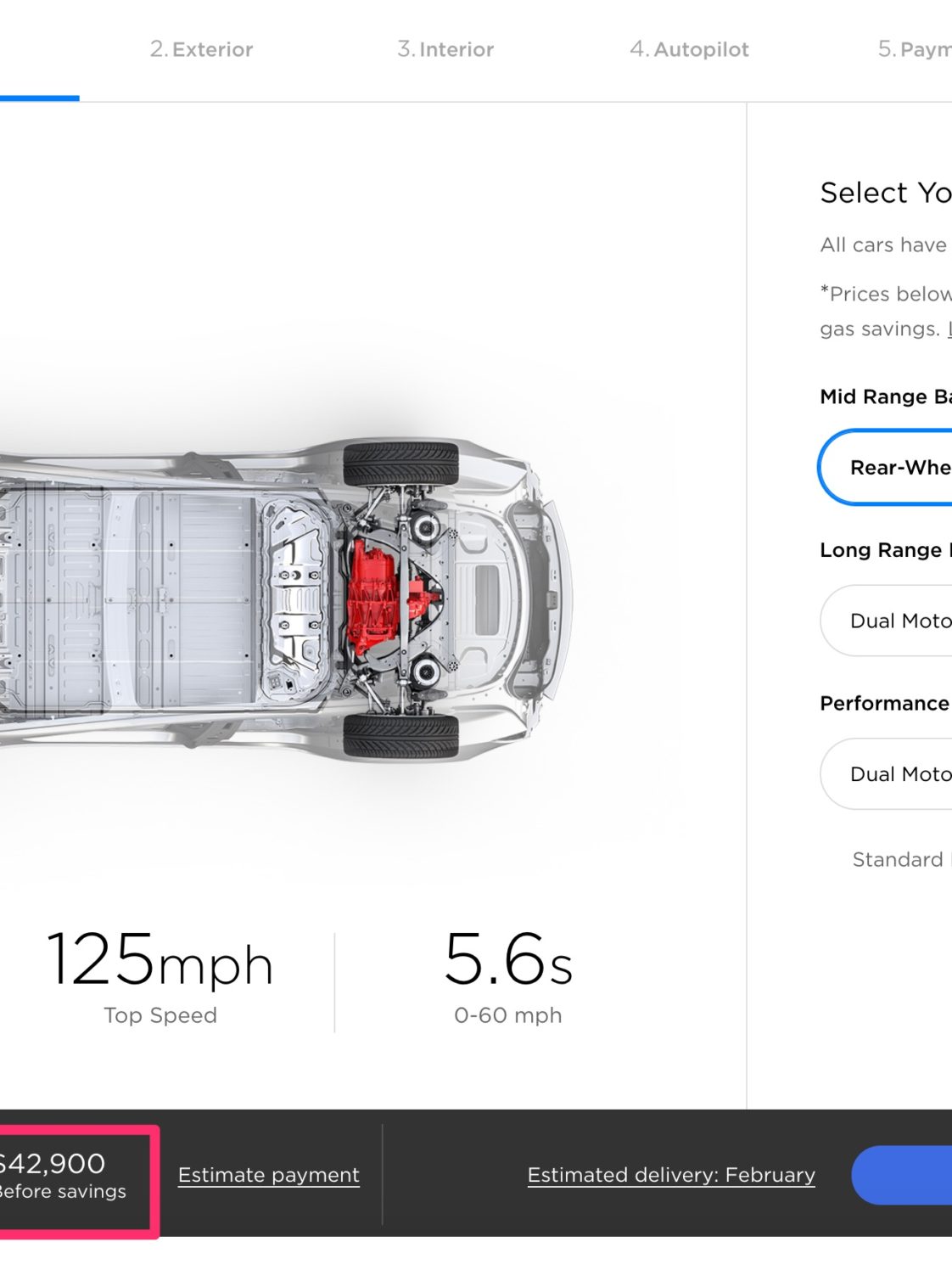This screenshot has height=1270, width=952.
Task: Click the gas savings learn more link
Action: click(x=949, y=329)
